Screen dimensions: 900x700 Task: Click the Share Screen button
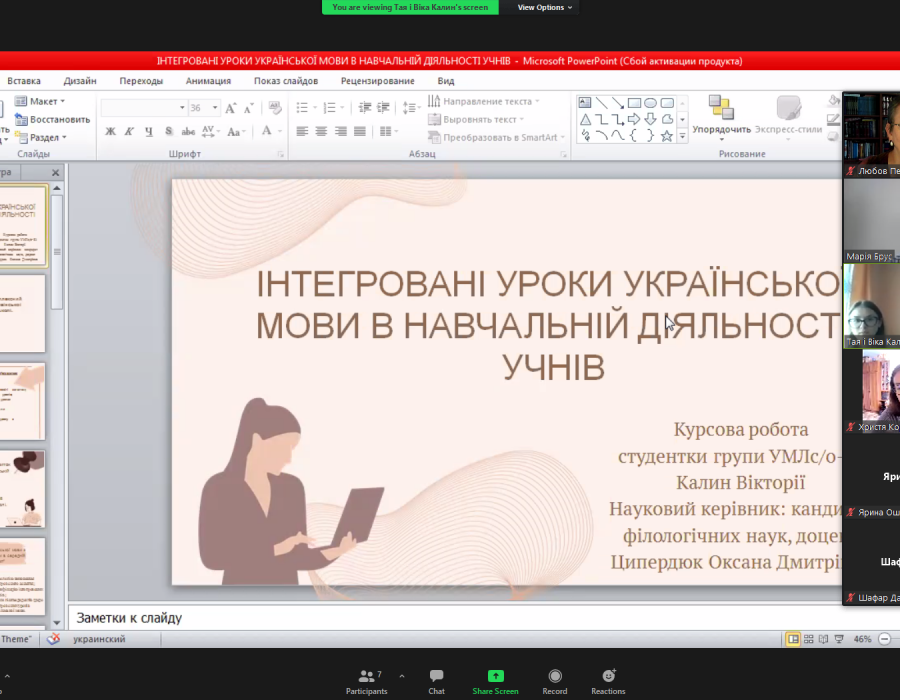tap(495, 681)
